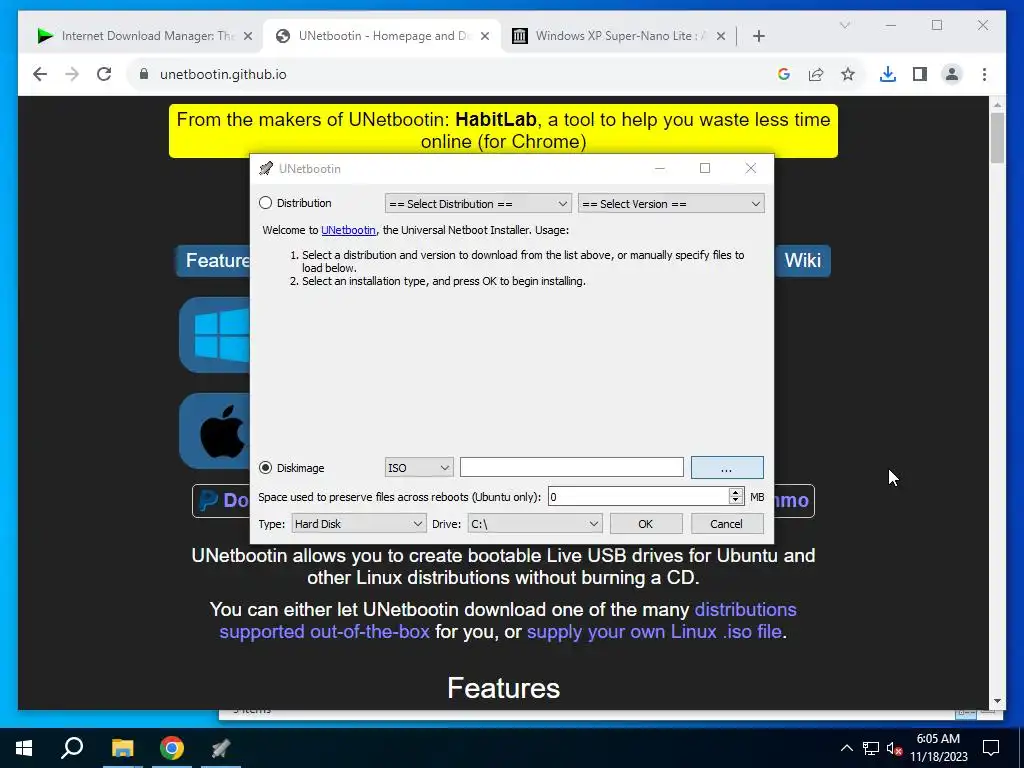Image resolution: width=1024 pixels, height=768 pixels.
Task: Open the Hard Disk type dropdown
Action: (359, 524)
